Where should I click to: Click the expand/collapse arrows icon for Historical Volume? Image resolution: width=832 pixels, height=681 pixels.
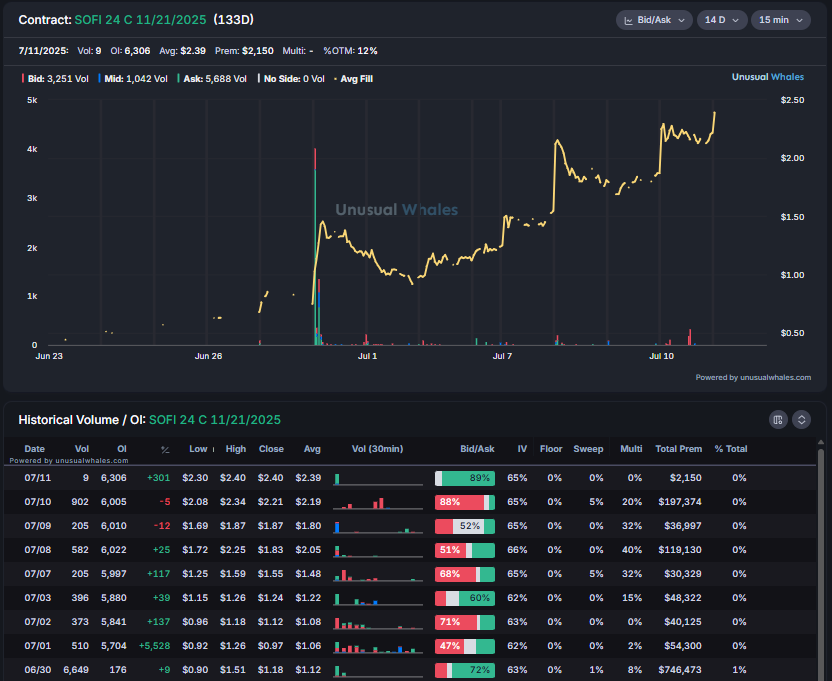pyautogui.click(x=801, y=420)
